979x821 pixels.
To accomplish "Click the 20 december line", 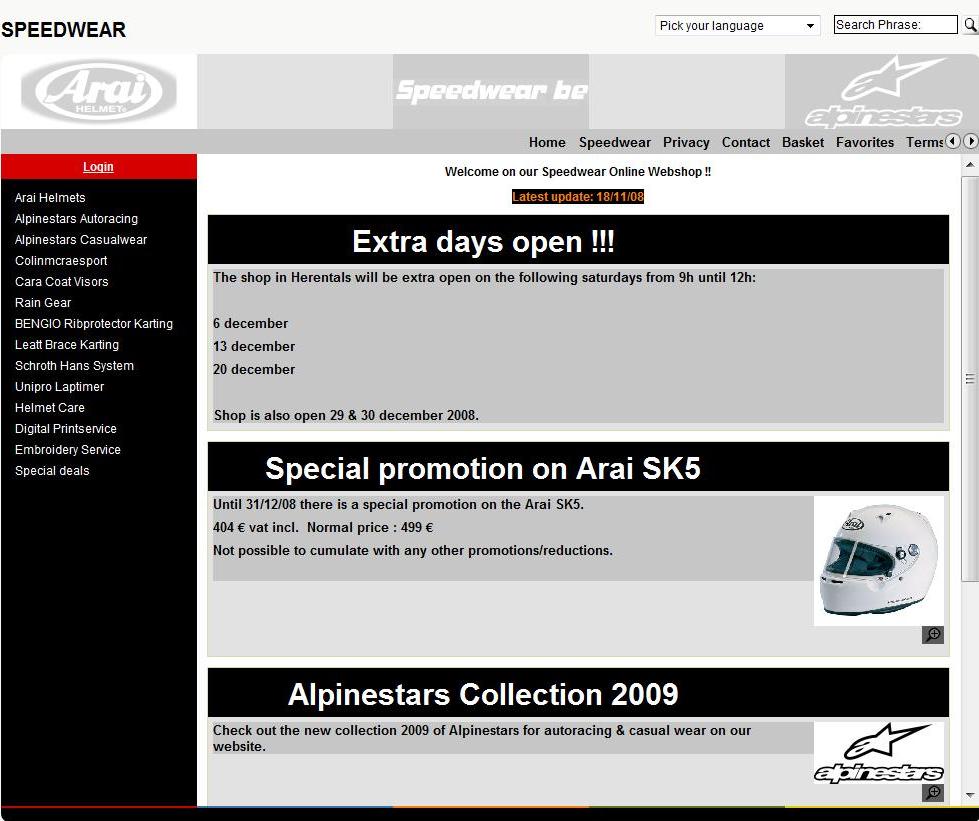I will click(253, 370).
